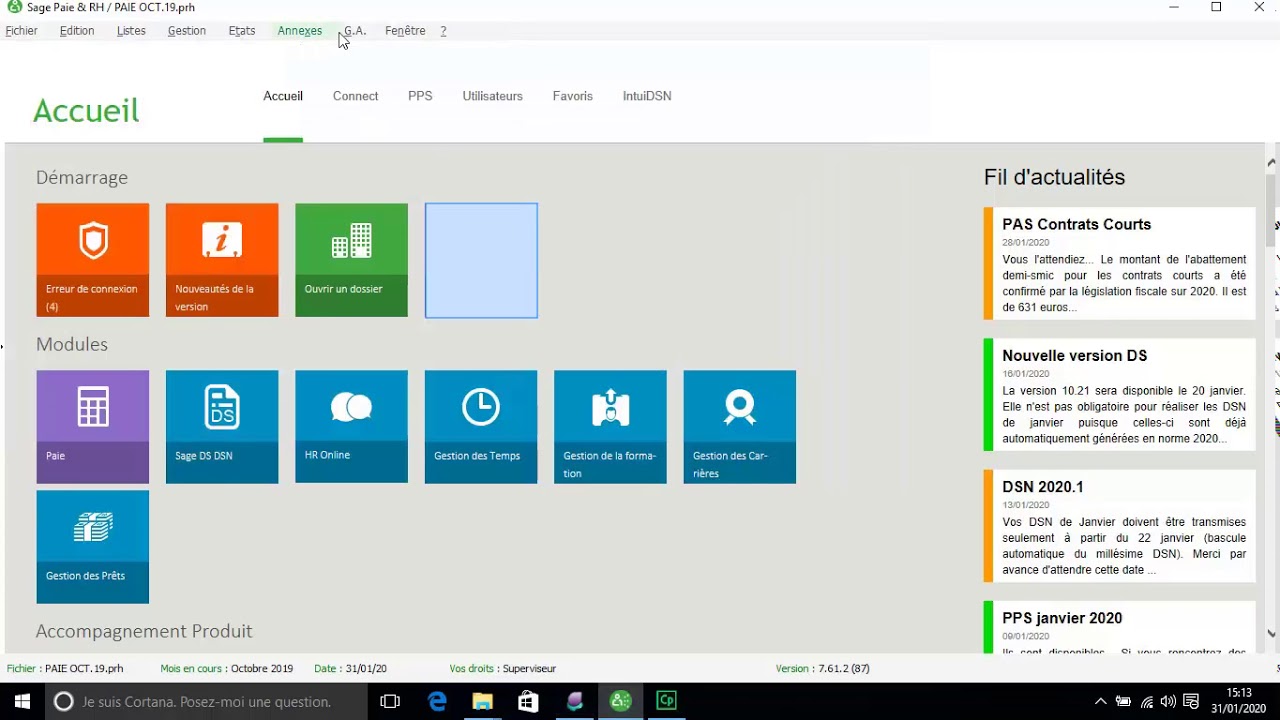
Task: Switch to the Accueil tab
Action: pos(283,96)
